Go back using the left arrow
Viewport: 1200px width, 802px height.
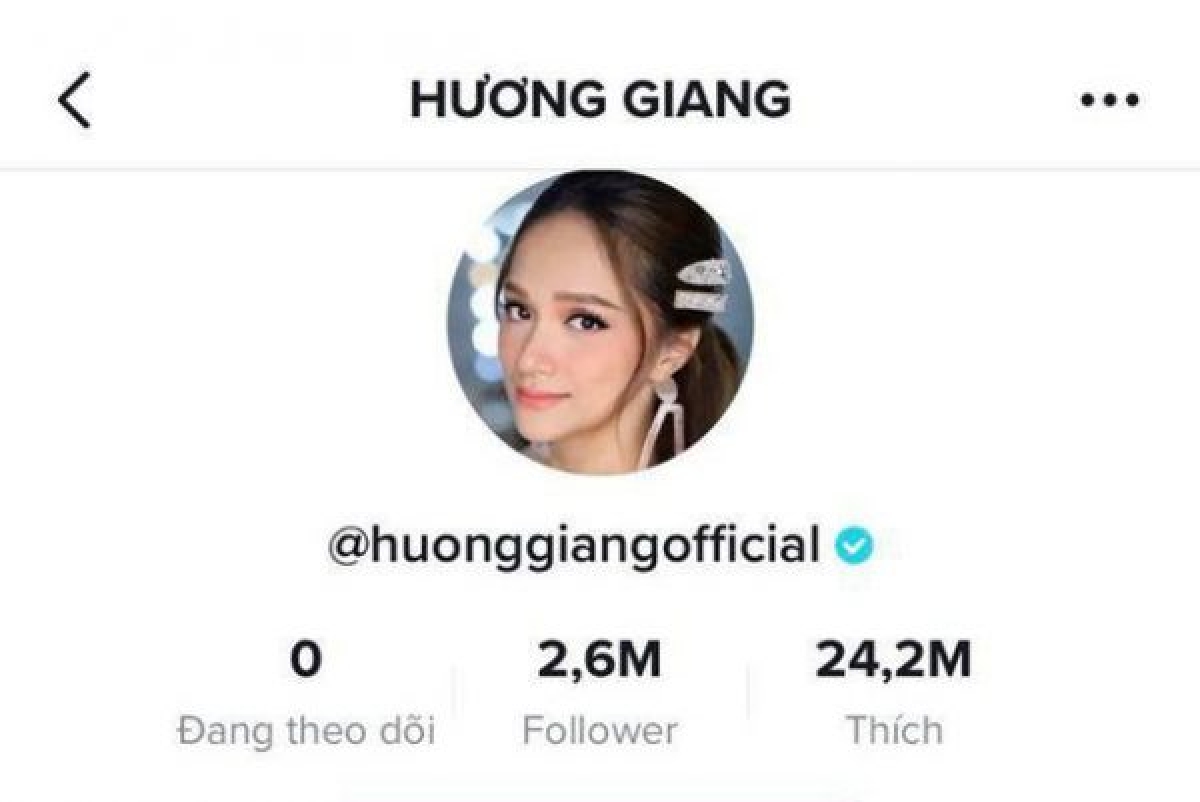(x=75, y=100)
